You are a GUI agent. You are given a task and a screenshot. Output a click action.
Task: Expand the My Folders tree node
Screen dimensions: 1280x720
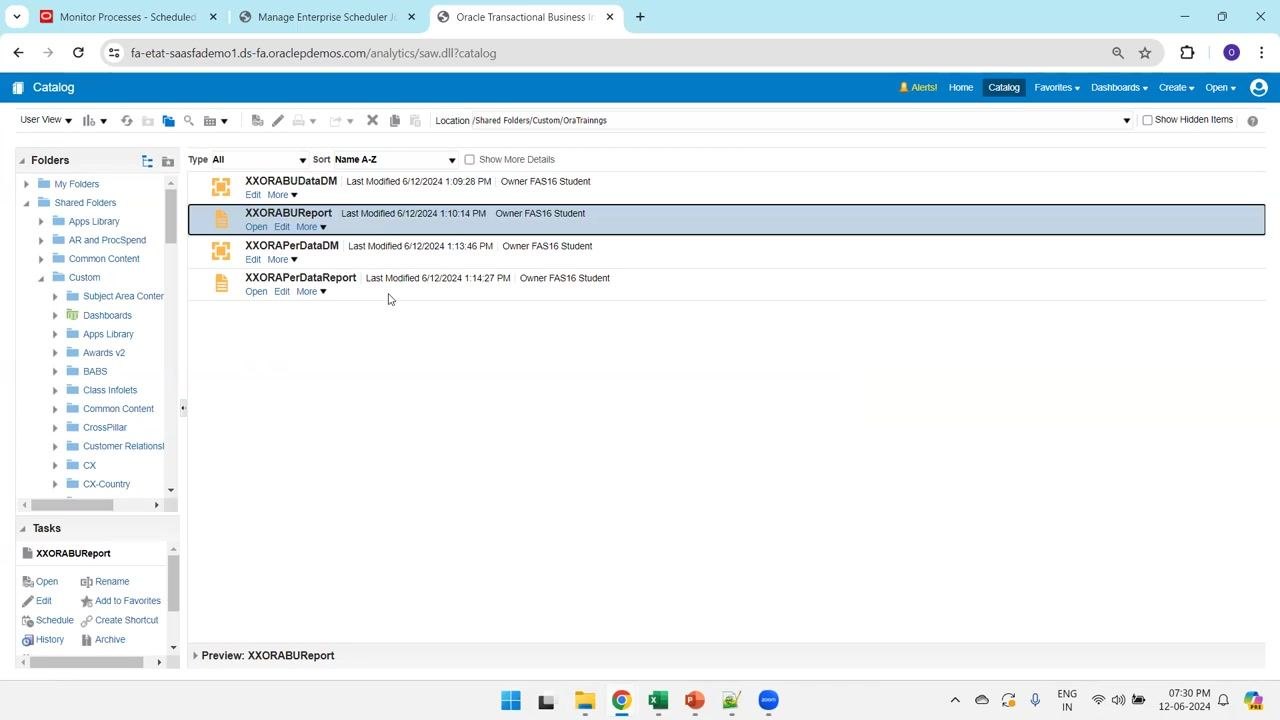(x=27, y=184)
